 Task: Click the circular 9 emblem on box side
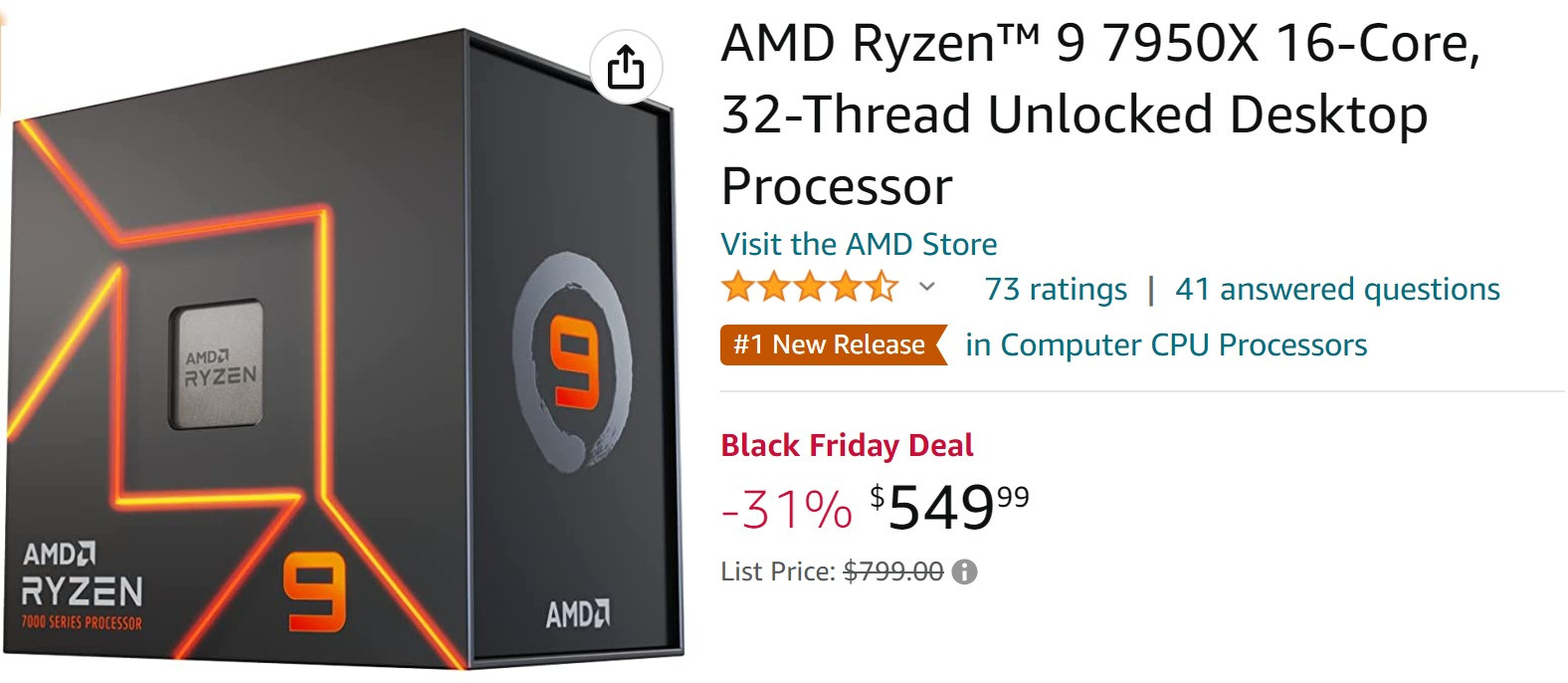coord(572,359)
